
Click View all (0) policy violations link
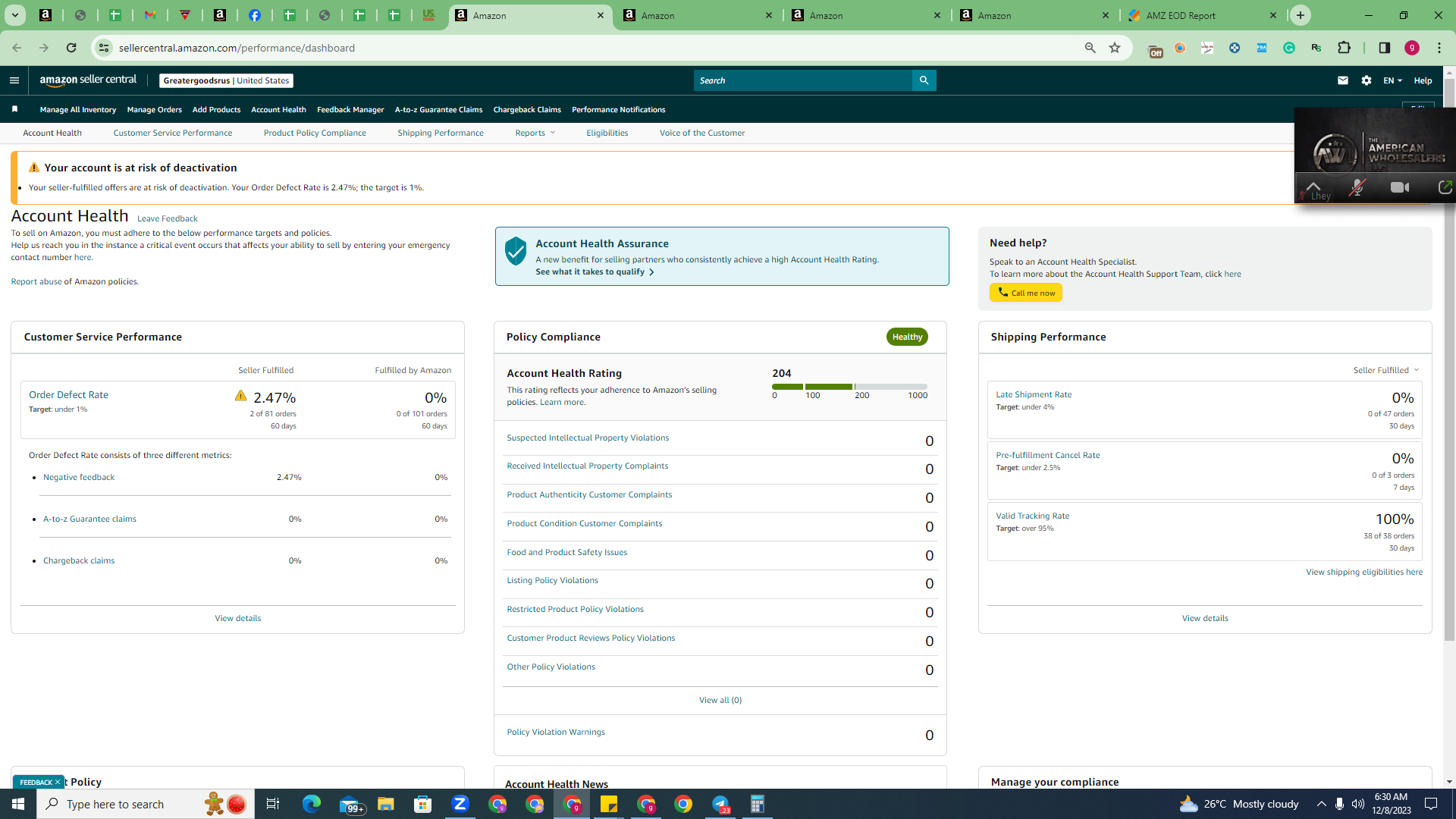tap(720, 700)
